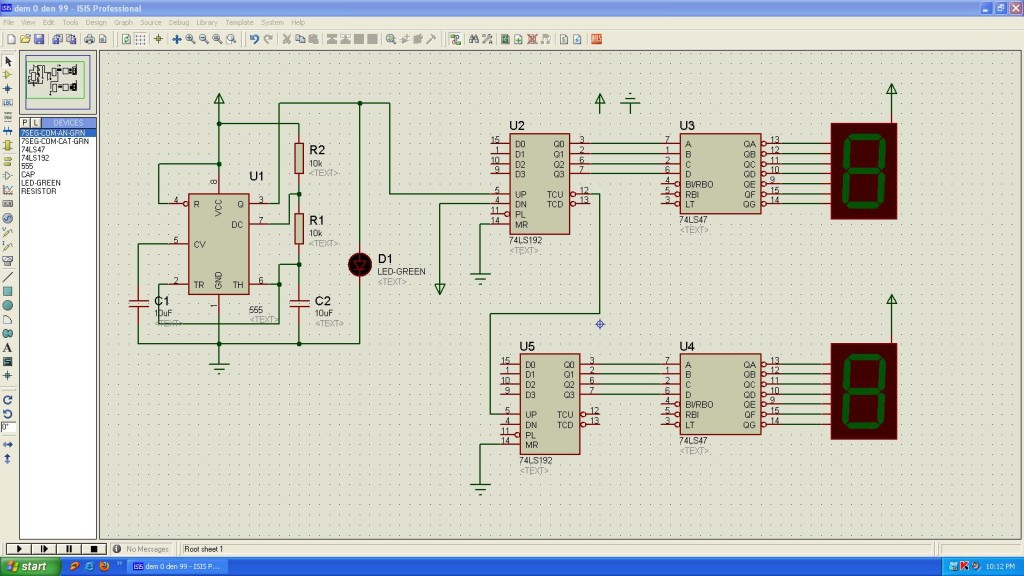
Task: Click the Windows Start button
Action: (28, 566)
